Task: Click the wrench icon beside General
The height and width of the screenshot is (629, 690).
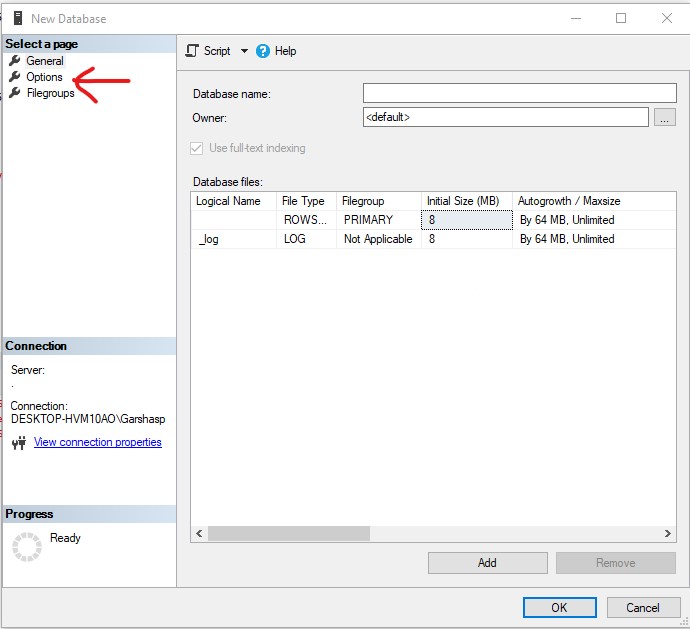Action: click(x=14, y=61)
